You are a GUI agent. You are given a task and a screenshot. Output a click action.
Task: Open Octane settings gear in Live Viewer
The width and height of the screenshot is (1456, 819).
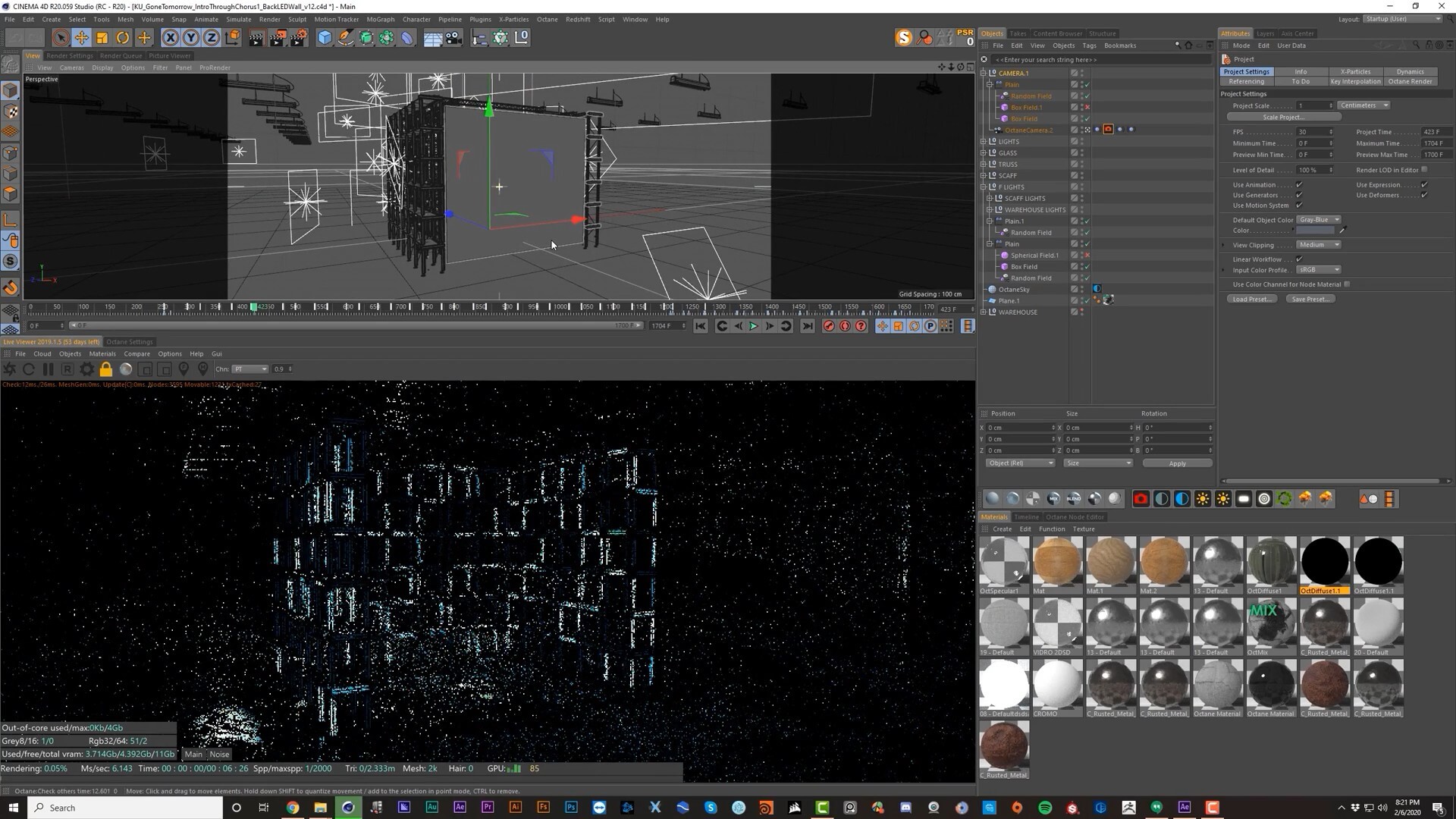tap(86, 369)
